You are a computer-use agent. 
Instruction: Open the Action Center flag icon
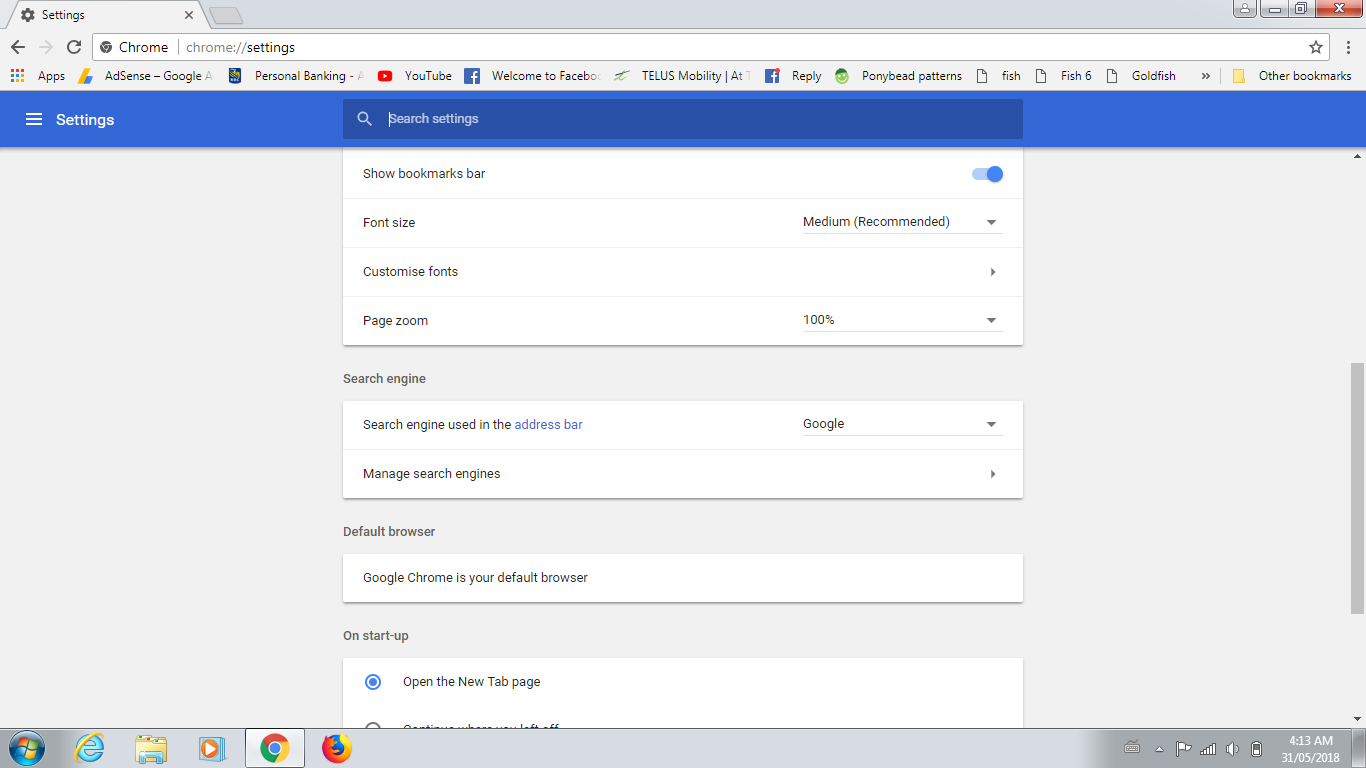click(x=1183, y=748)
